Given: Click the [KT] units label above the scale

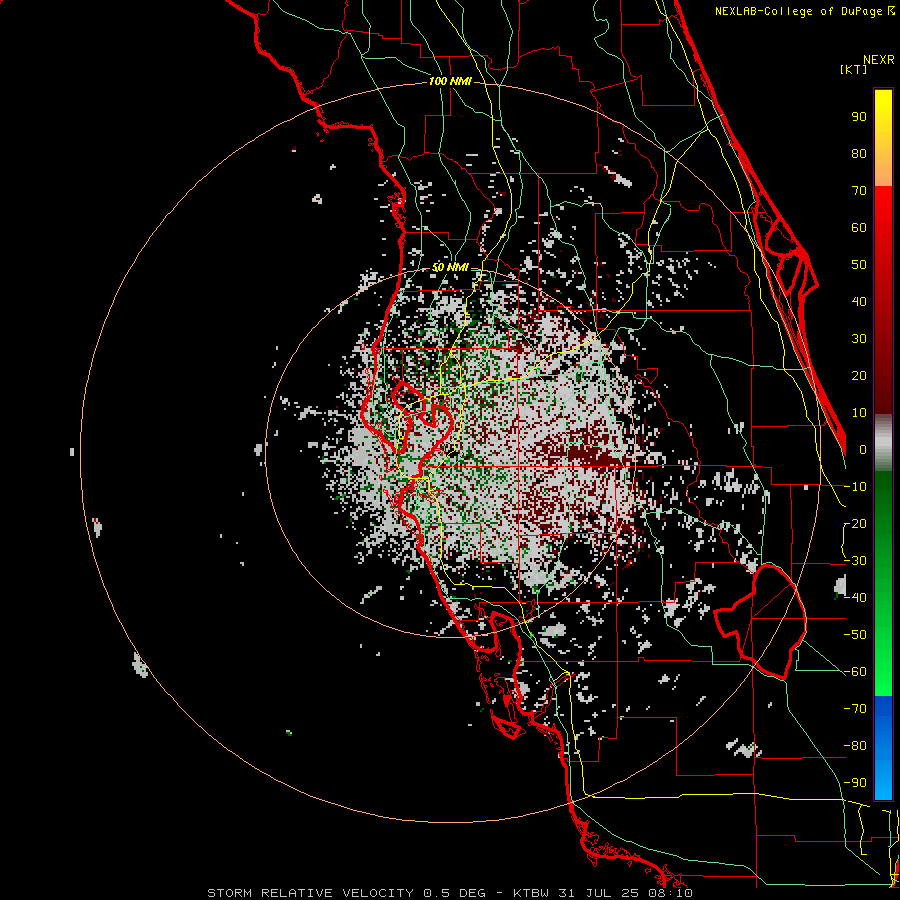Looking at the screenshot, I should [x=853, y=69].
